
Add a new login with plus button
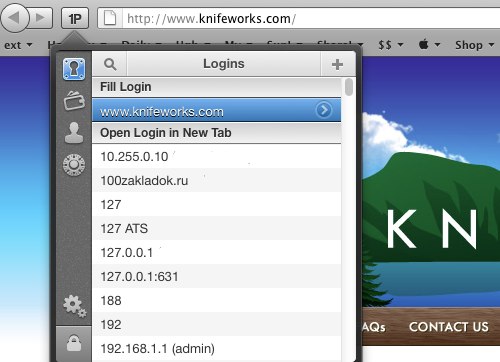pyautogui.click(x=338, y=64)
